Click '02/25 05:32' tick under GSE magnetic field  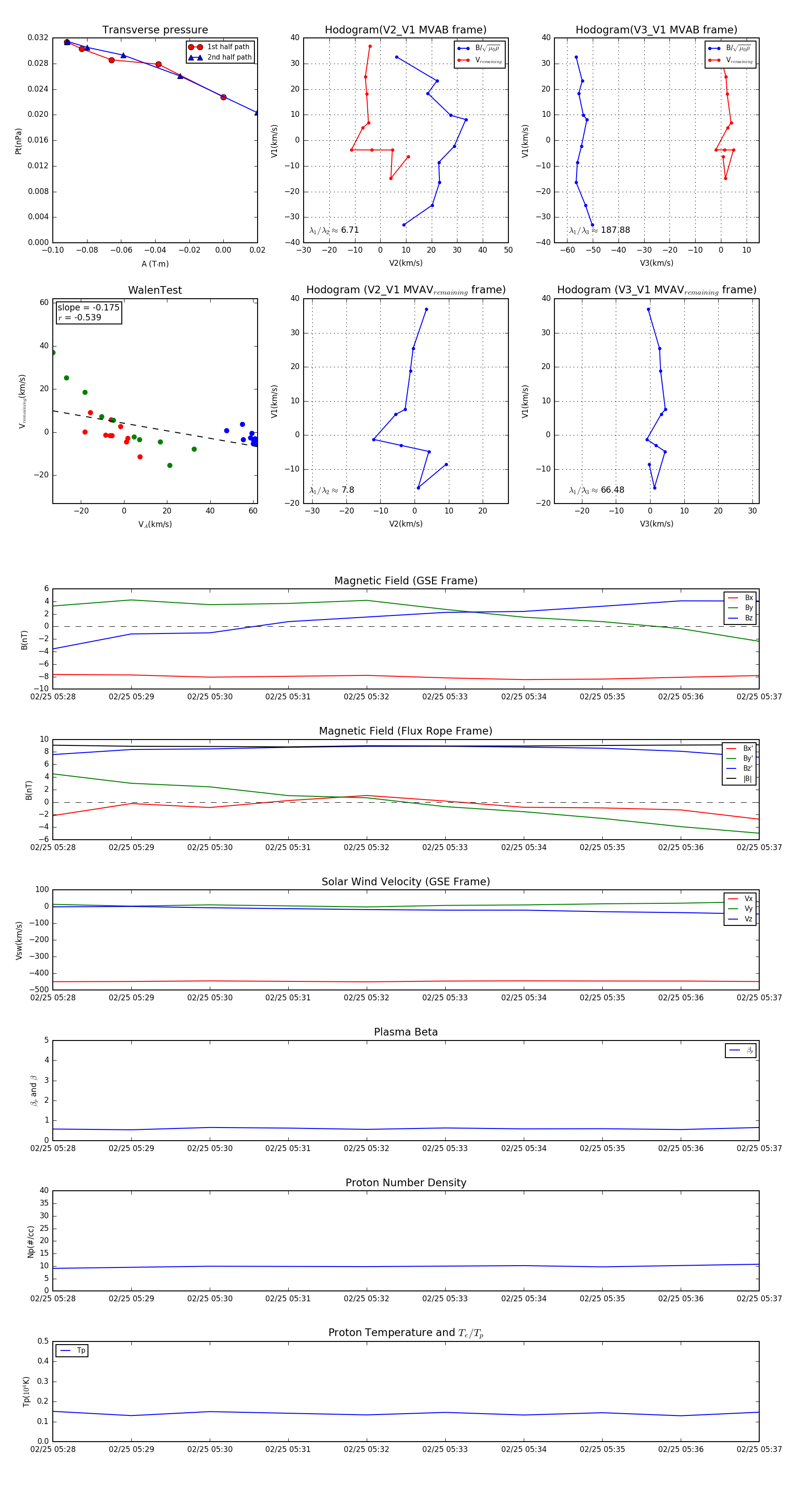pos(366,697)
